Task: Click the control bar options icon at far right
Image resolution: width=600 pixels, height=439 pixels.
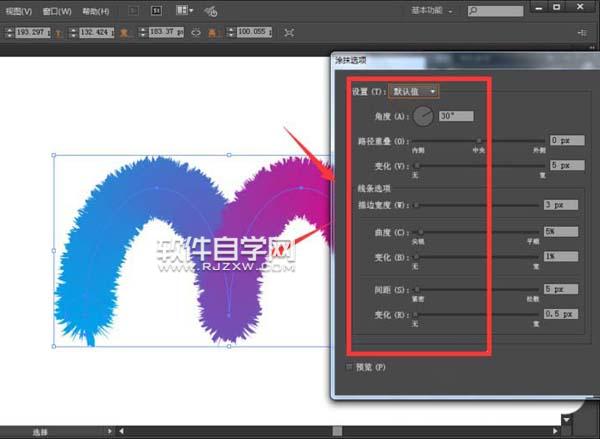Action: (582, 33)
